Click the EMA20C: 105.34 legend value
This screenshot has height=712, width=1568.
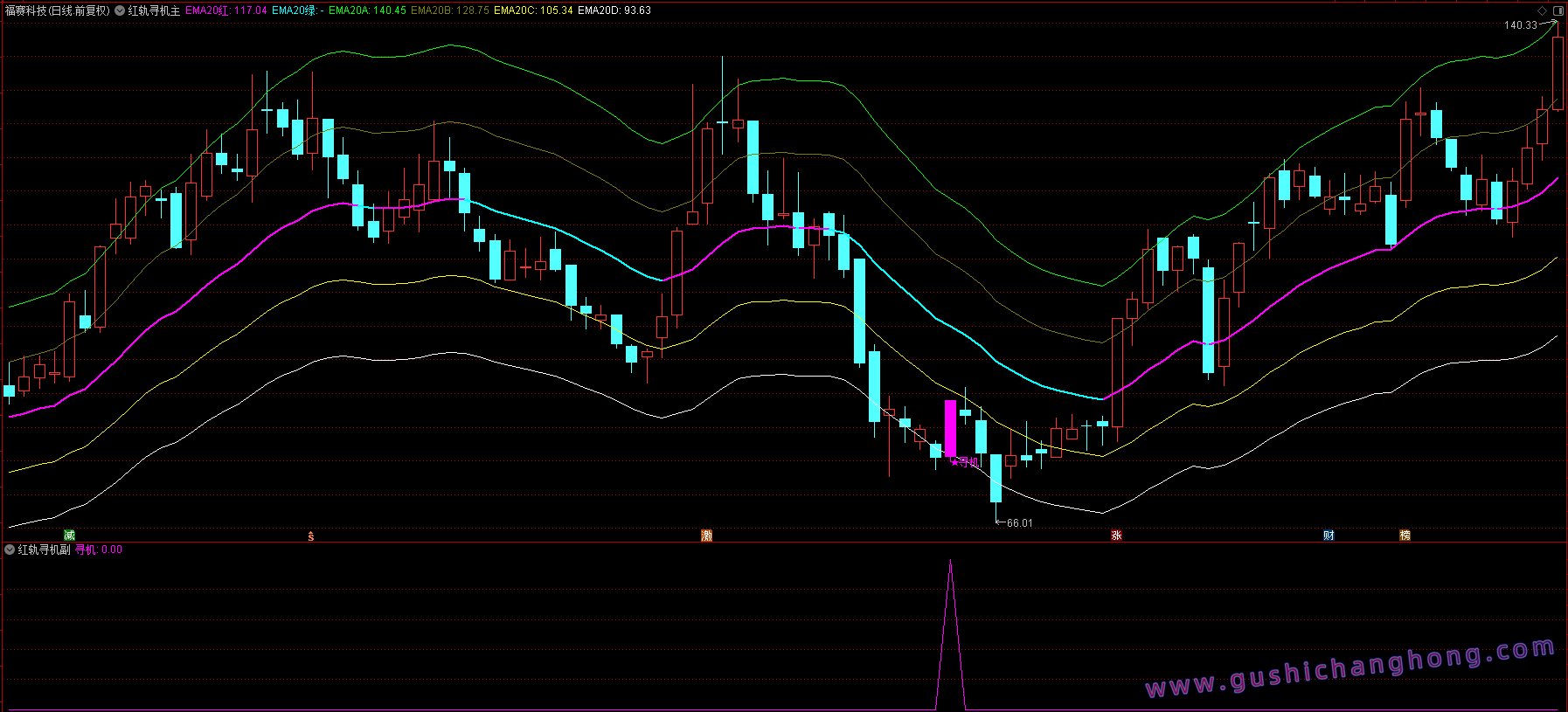(x=533, y=10)
